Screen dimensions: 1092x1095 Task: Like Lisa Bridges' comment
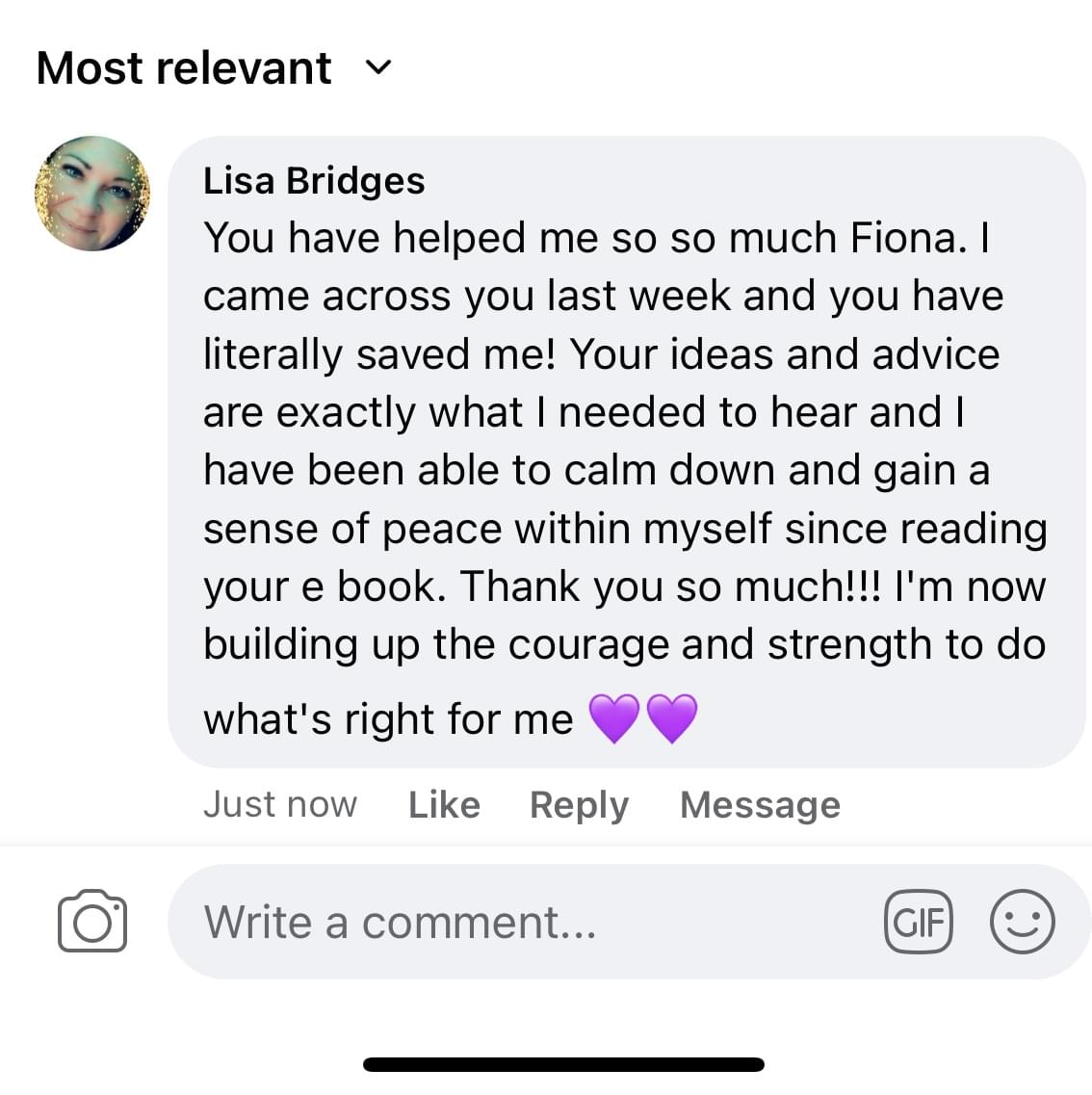[444, 804]
